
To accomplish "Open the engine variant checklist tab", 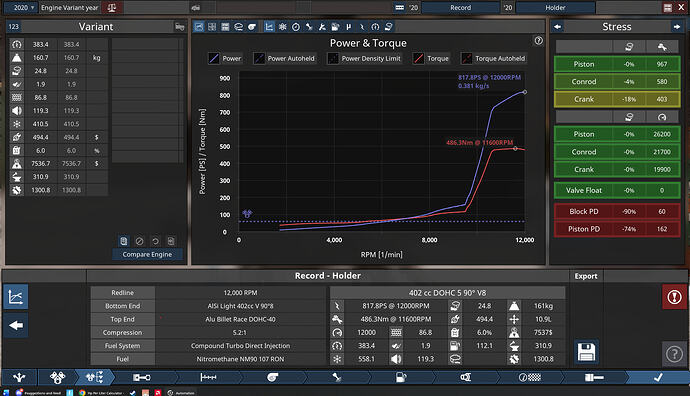I will 95,377.
